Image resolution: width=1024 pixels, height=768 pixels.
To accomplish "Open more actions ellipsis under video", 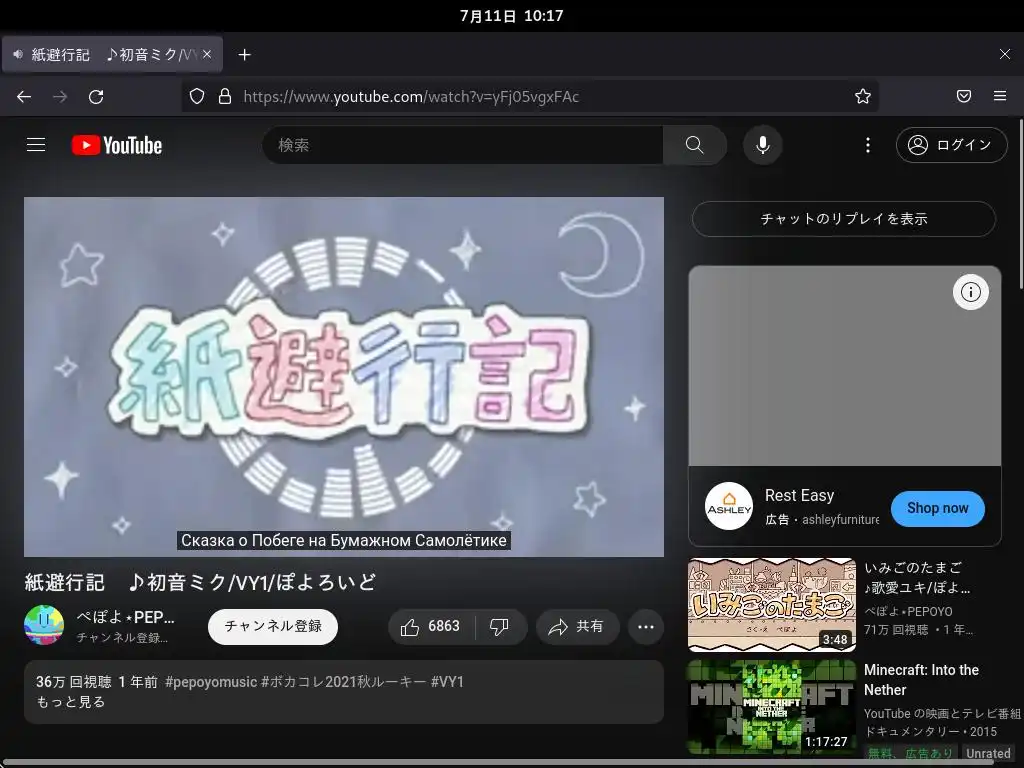I will [646, 626].
